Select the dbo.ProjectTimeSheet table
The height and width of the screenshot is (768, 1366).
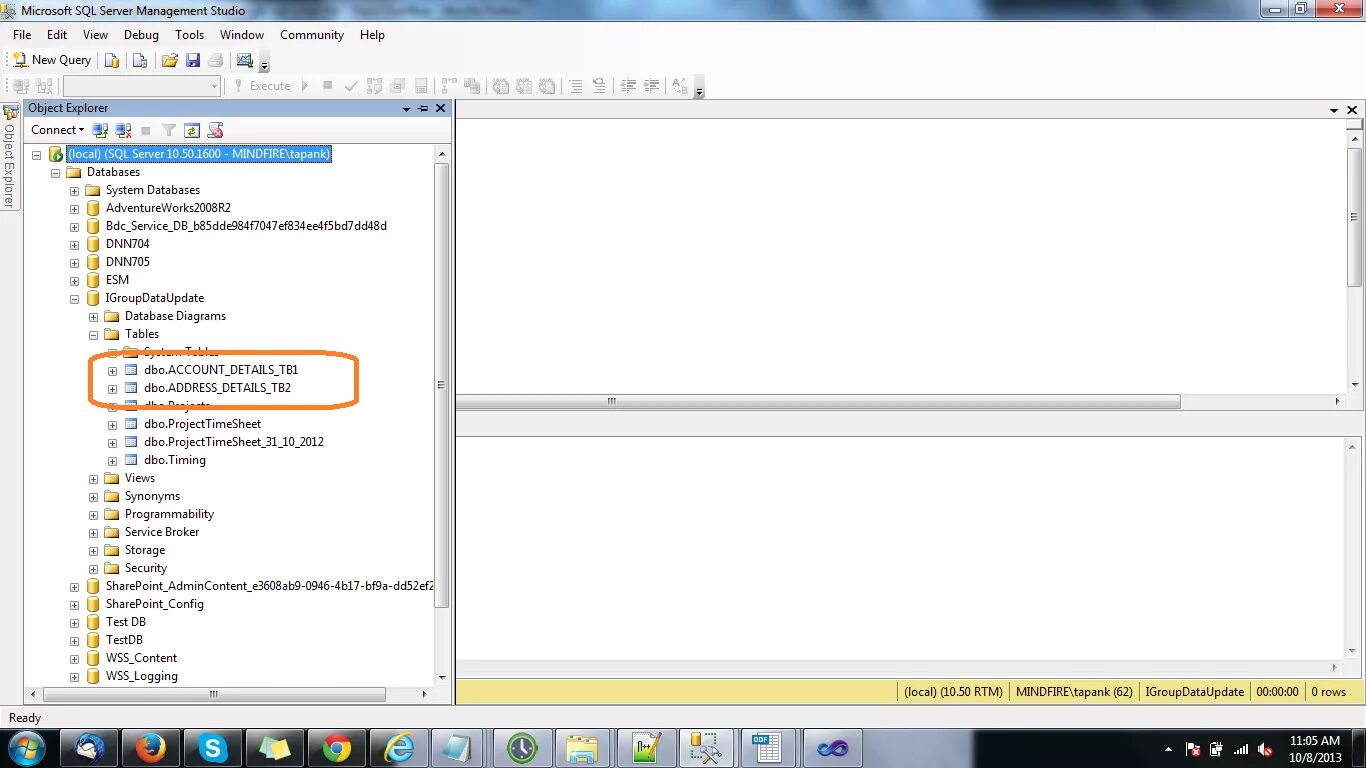[x=202, y=424]
